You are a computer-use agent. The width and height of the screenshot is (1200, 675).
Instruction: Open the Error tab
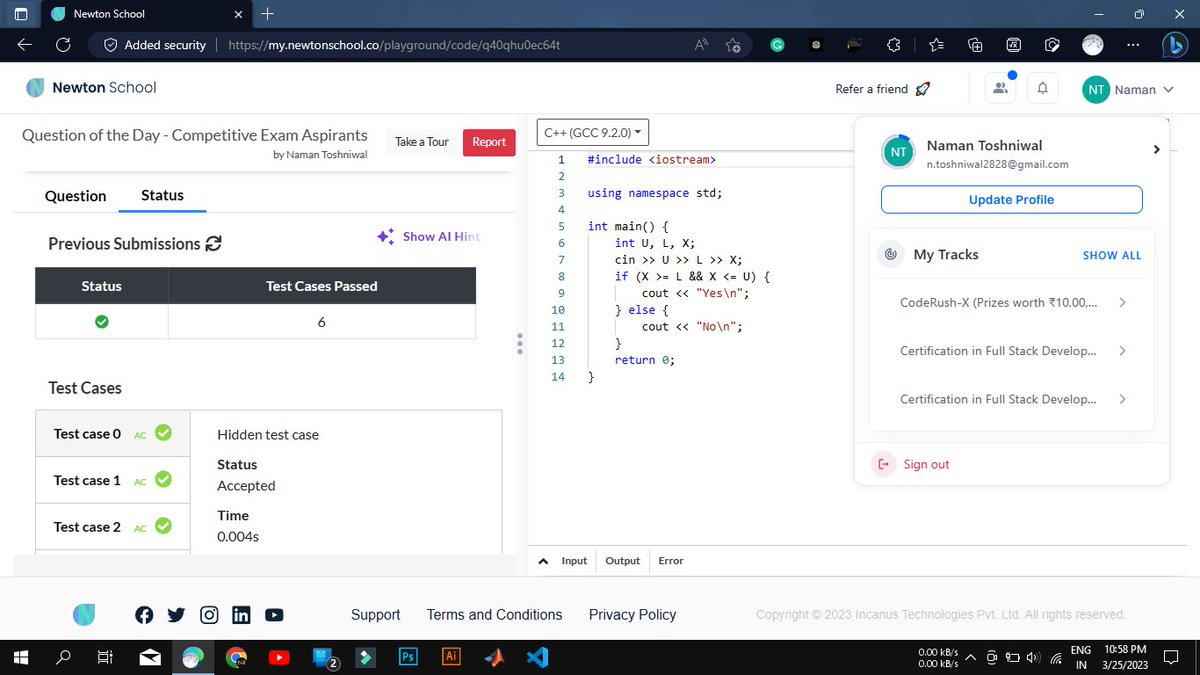[671, 561]
